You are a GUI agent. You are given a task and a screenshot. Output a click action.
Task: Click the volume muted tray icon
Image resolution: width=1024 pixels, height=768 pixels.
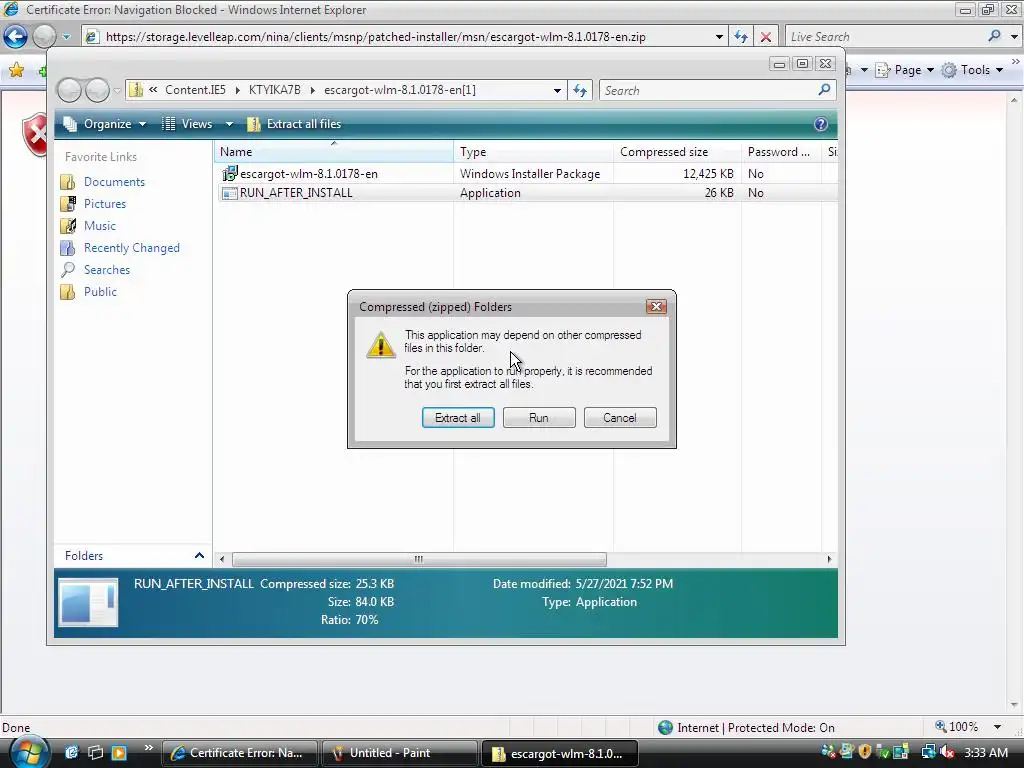point(947,753)
